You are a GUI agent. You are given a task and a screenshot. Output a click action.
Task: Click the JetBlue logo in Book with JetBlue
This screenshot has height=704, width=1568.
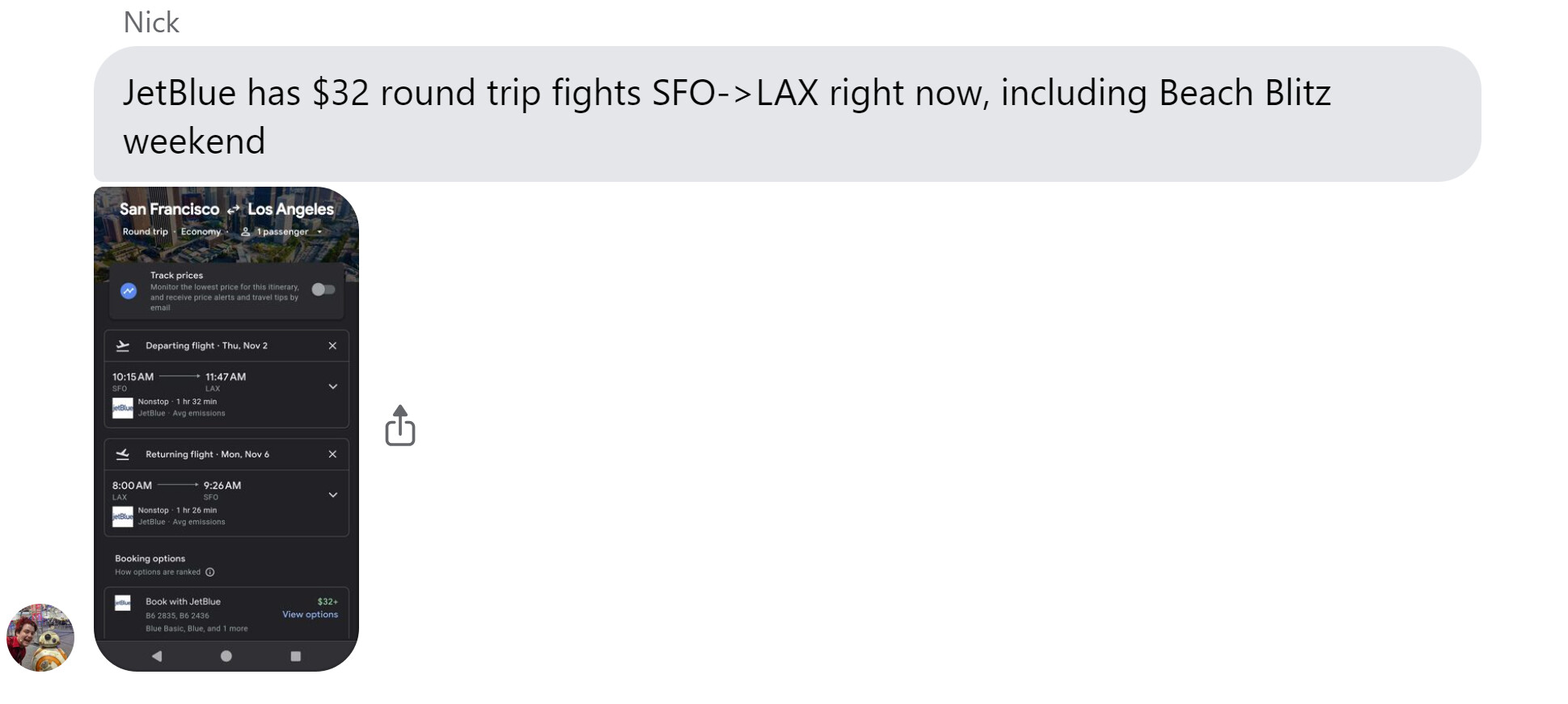(x=123, y=603)
